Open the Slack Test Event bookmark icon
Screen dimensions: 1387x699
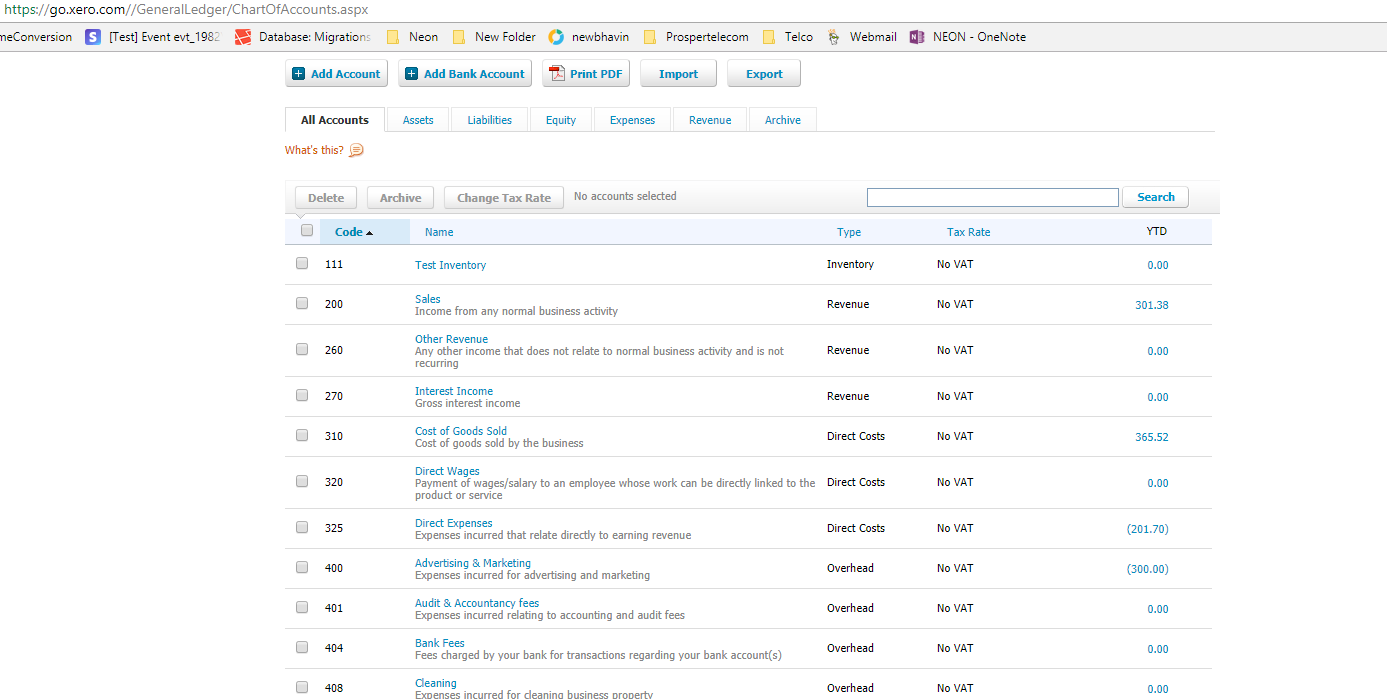(92, 36)
